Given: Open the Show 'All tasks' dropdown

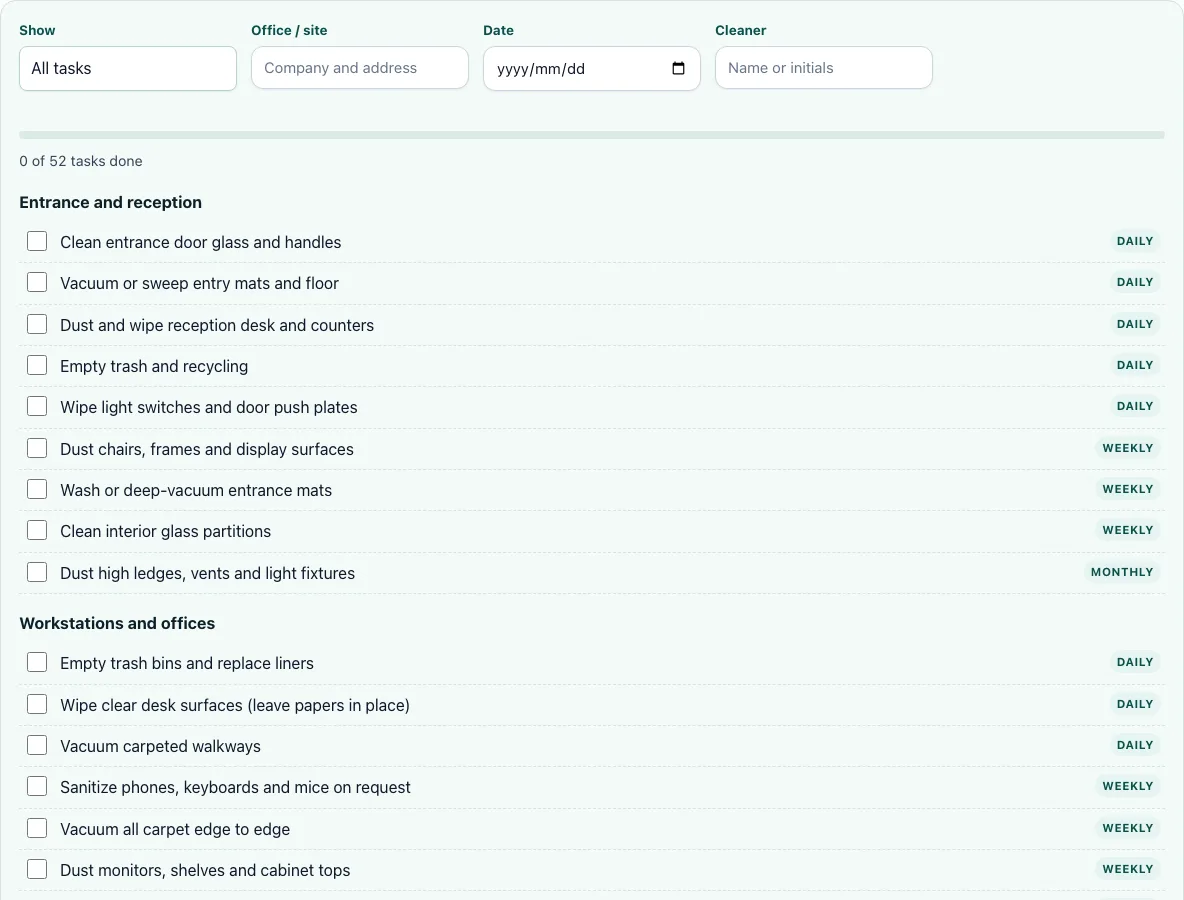Looking at the screenshot, I should [x=128, y=69].
